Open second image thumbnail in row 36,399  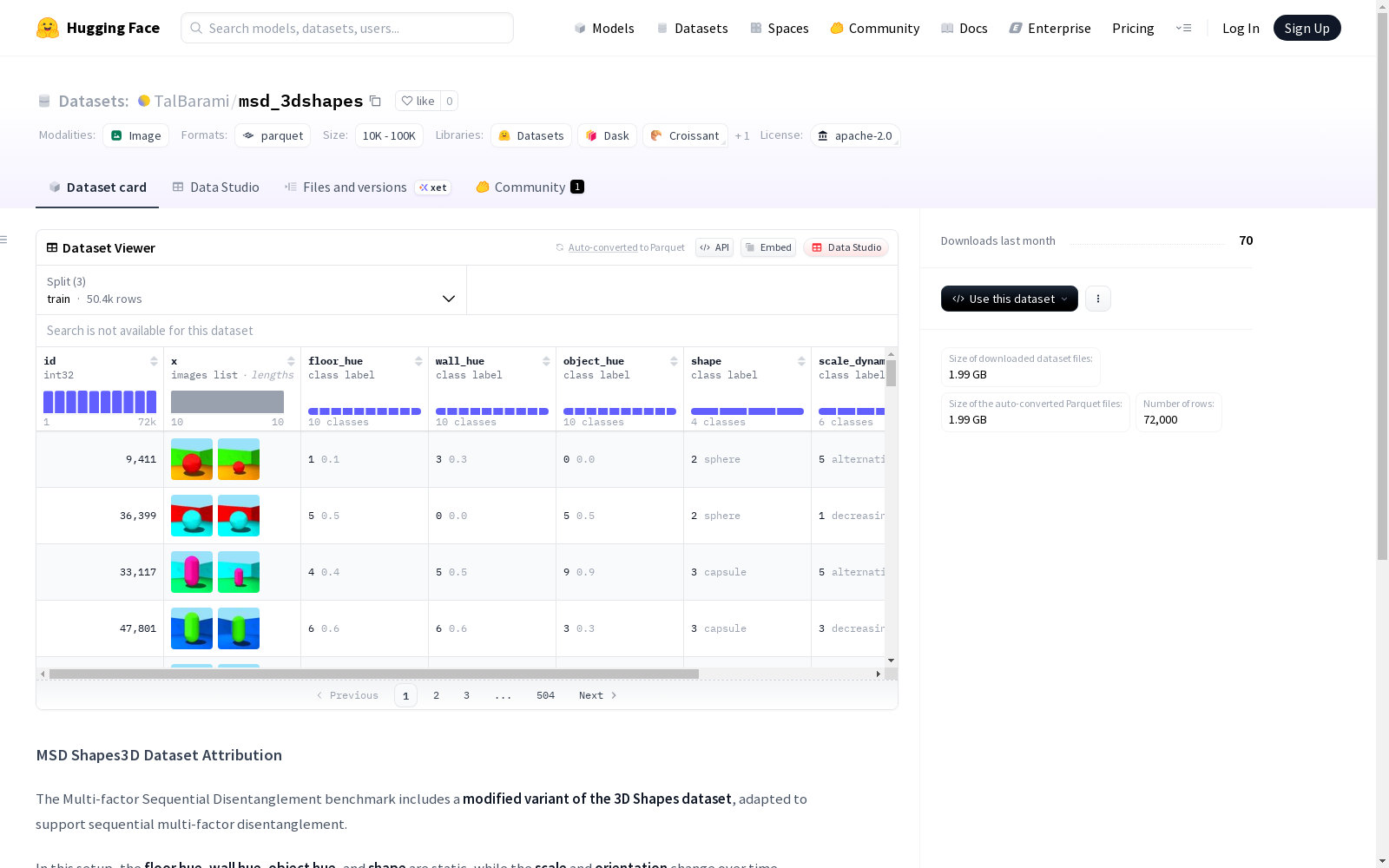[239, 516]
